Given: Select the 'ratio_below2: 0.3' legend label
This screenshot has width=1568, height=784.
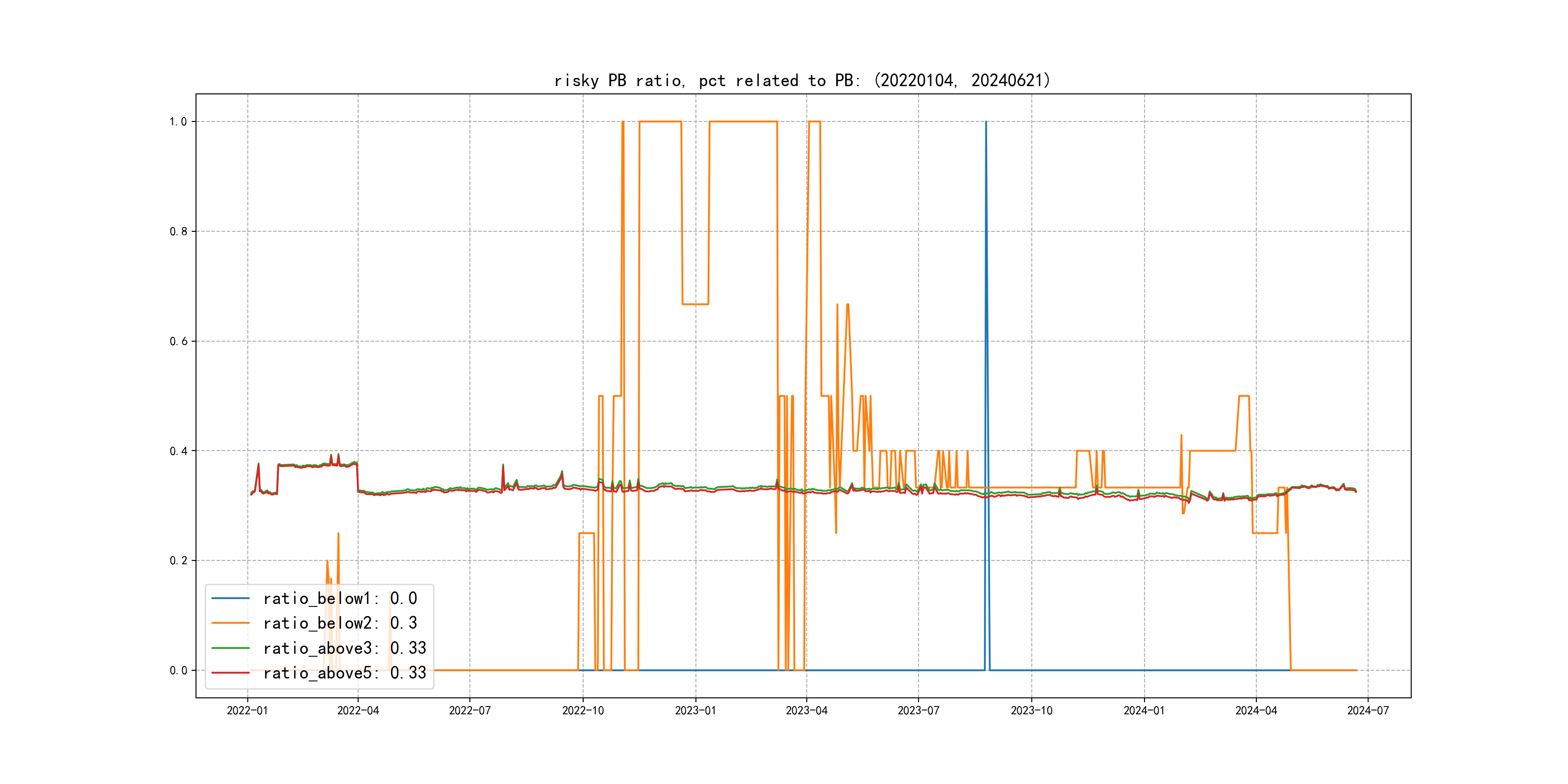Looking at the screenshot, I should (340, 623).
